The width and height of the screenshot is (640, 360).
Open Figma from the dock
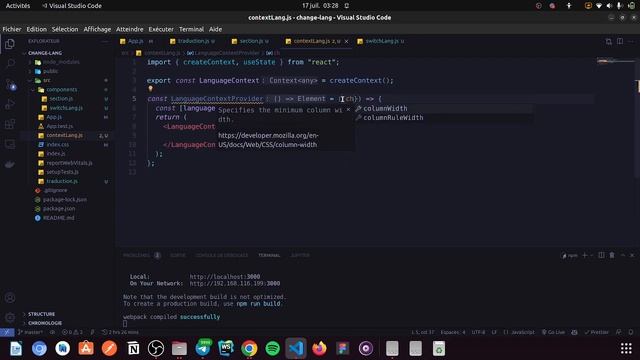(342, 348)
